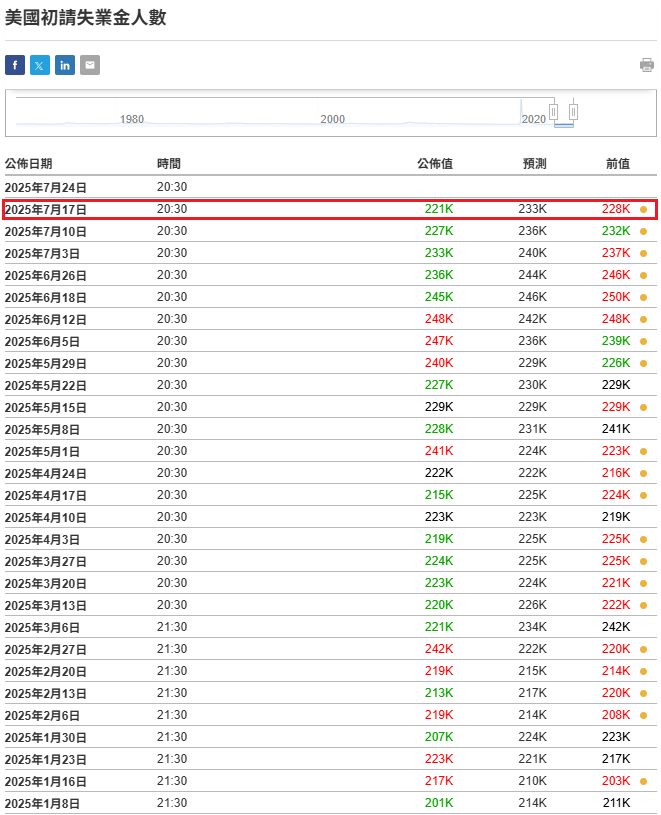
Task: Click the 預測 column header
Action: point(534,163)
